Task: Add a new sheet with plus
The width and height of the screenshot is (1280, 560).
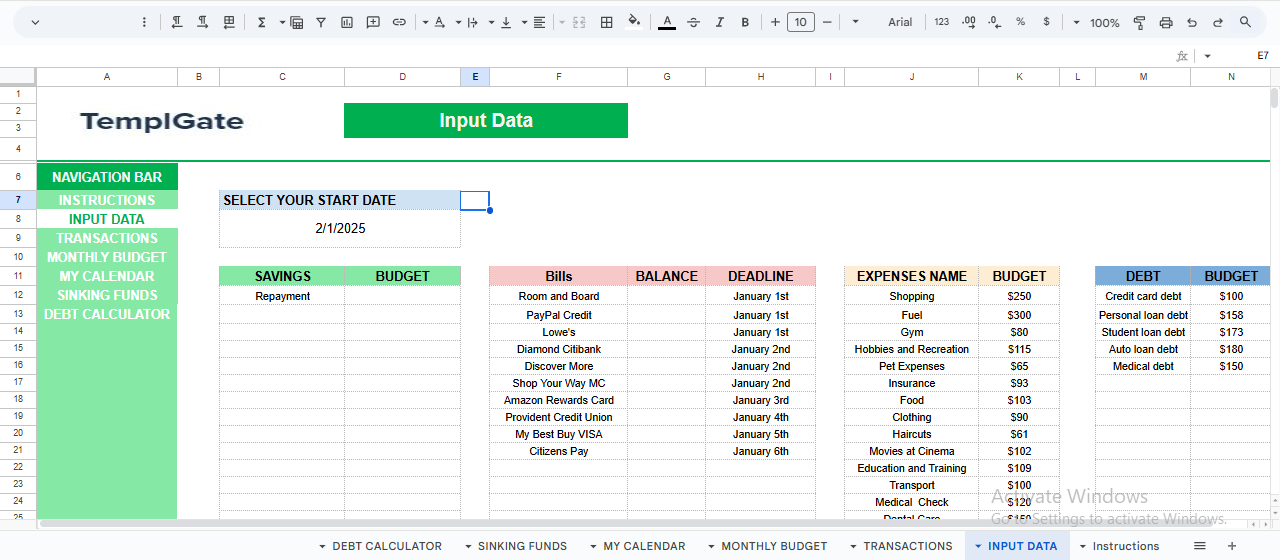Action: (1232, 546)
